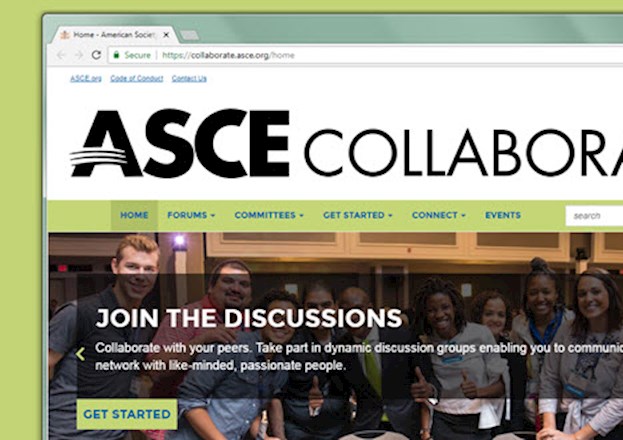Image resolution: width=623 pixels, height=440 pixels.
Task: Follow the Contact Us link
Action: point(189,78)
